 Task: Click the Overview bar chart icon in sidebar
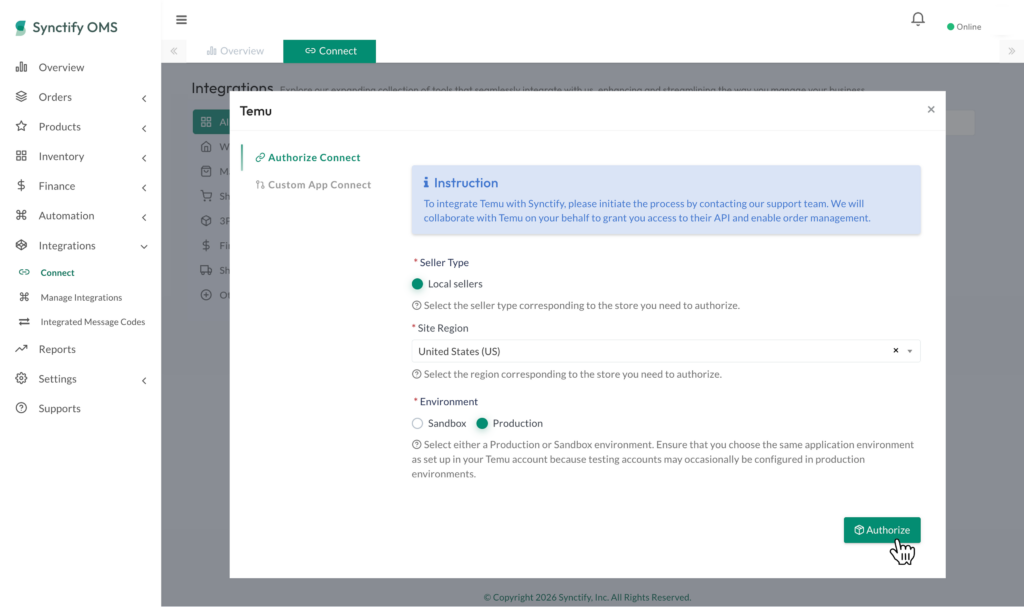click(x=22, y=67)
